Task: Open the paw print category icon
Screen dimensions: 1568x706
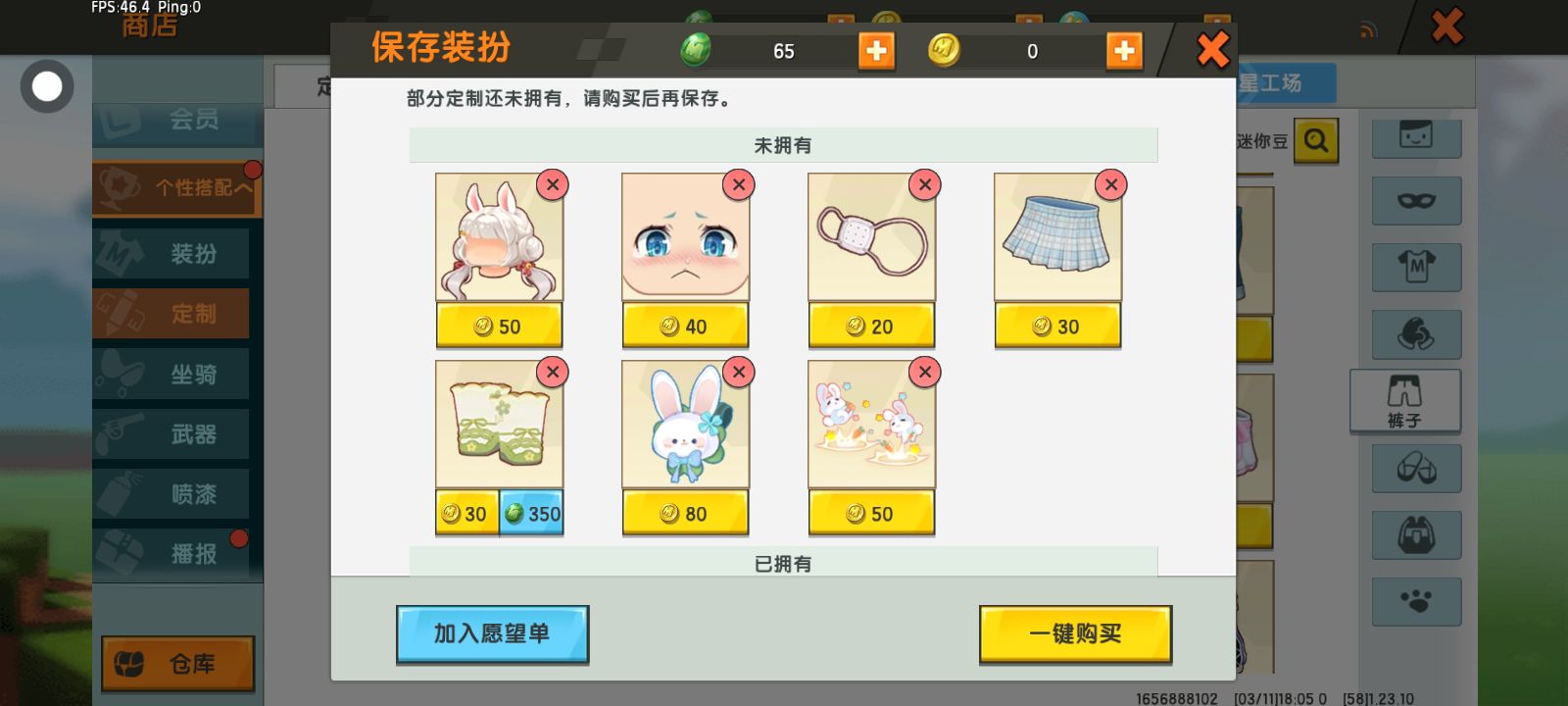Action: [x=1416, y=601]
